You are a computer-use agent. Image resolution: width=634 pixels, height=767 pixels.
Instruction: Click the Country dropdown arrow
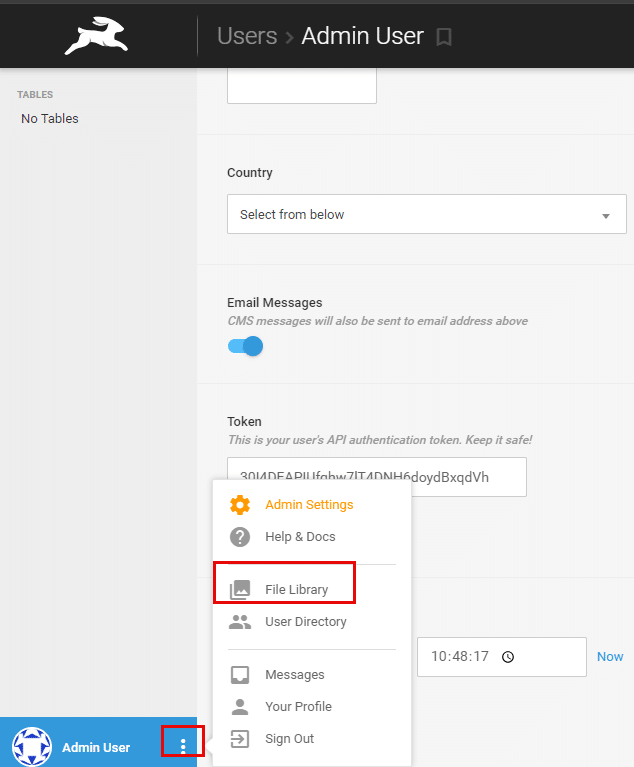[x=606, y=216]
